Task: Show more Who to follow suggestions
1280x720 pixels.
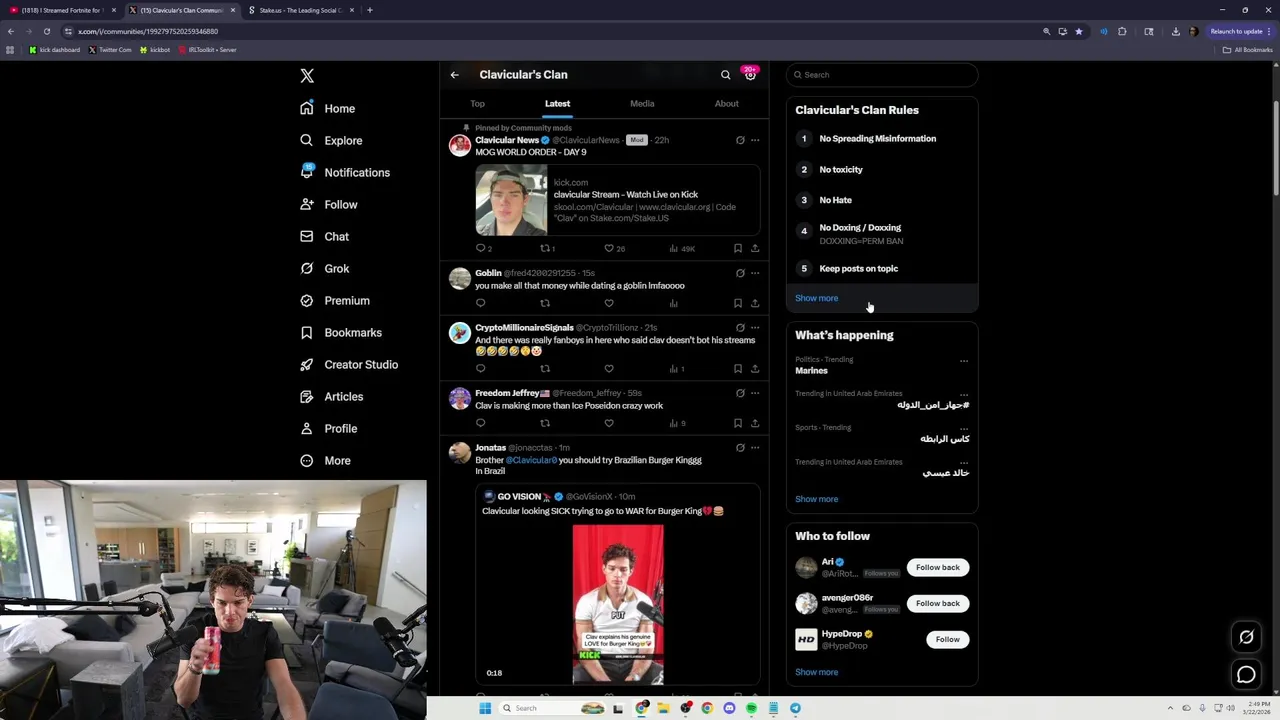Action: click(817, 672)
